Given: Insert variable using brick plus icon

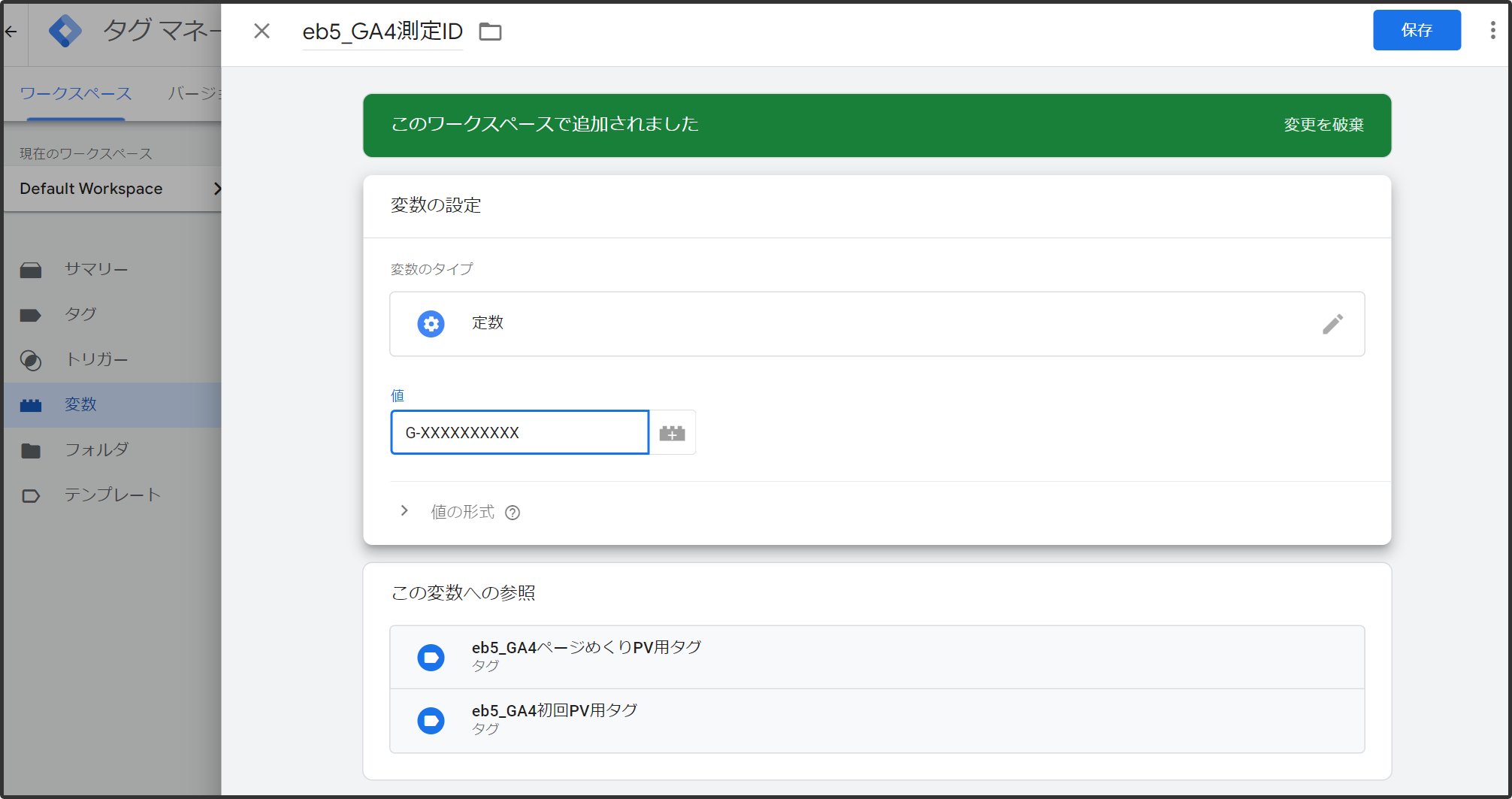Looking at the screenshot, I should [x=672, y=433].
